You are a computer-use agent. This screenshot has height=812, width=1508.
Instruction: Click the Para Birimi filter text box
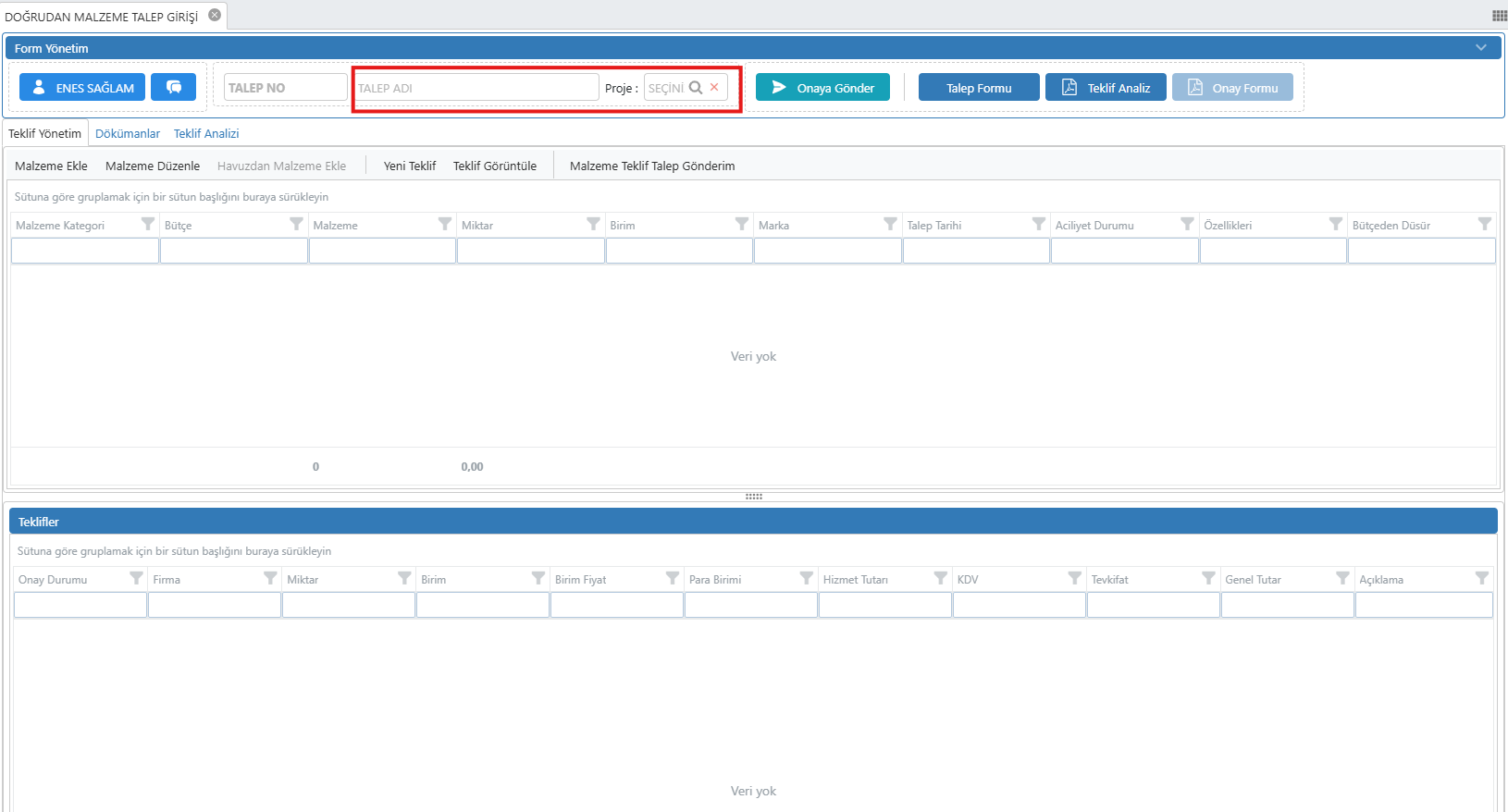750,605
